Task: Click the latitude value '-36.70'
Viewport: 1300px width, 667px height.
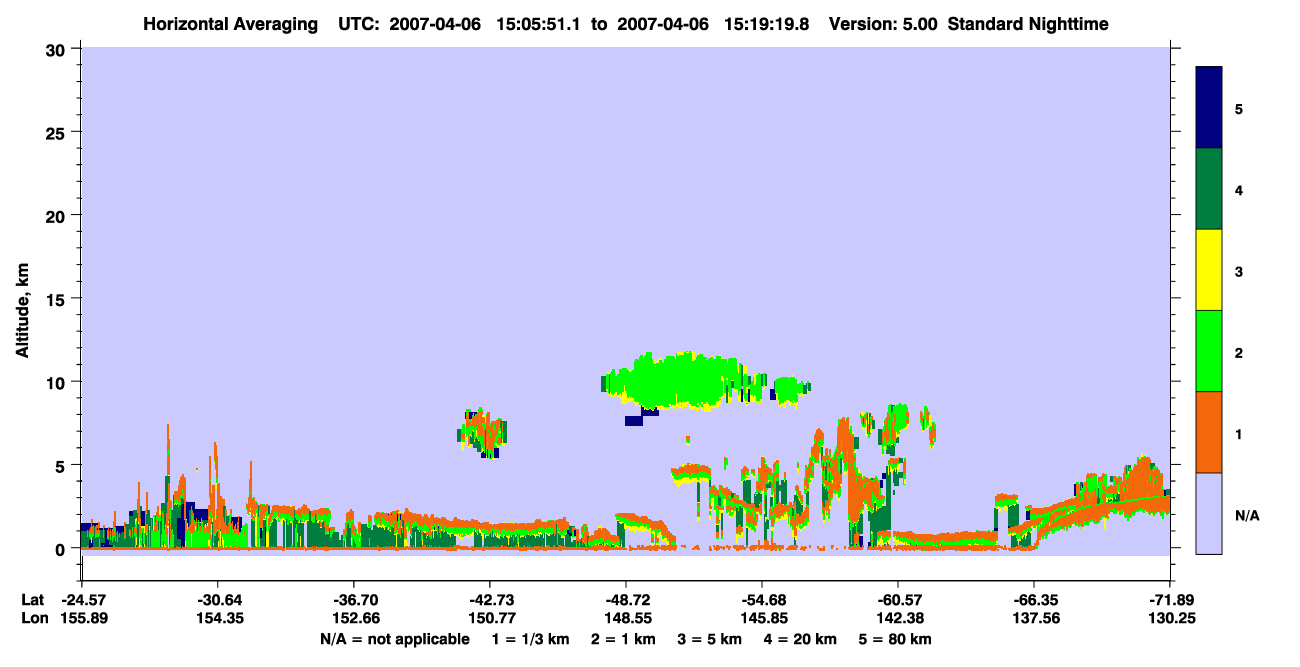Action: tap(354, 600)
